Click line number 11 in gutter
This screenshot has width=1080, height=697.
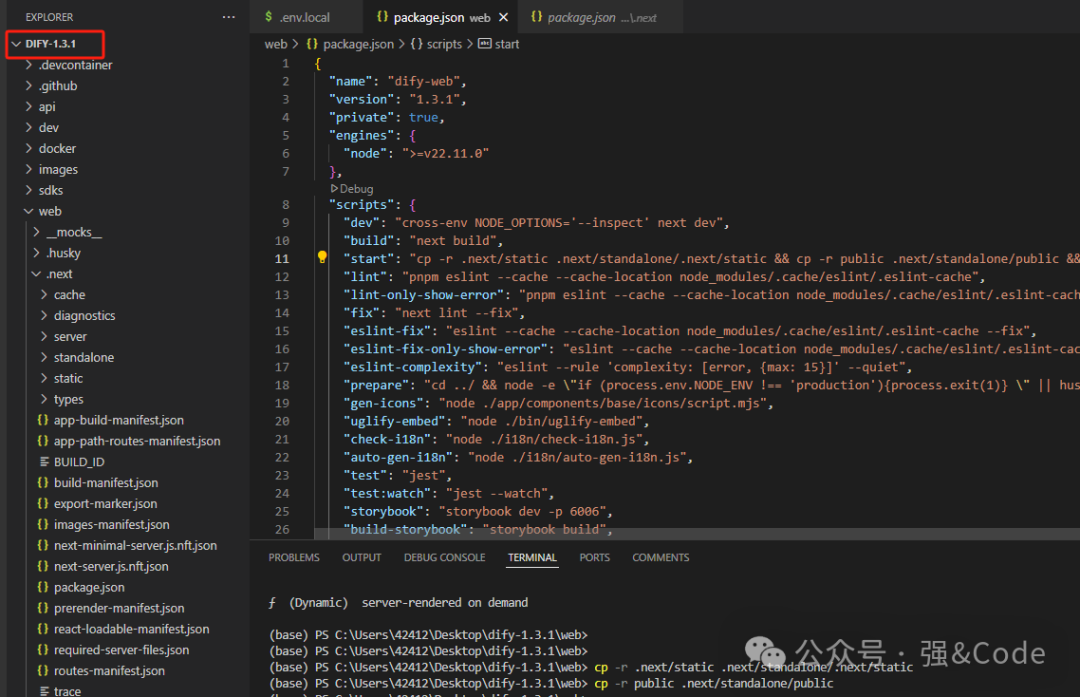point(282,259)
